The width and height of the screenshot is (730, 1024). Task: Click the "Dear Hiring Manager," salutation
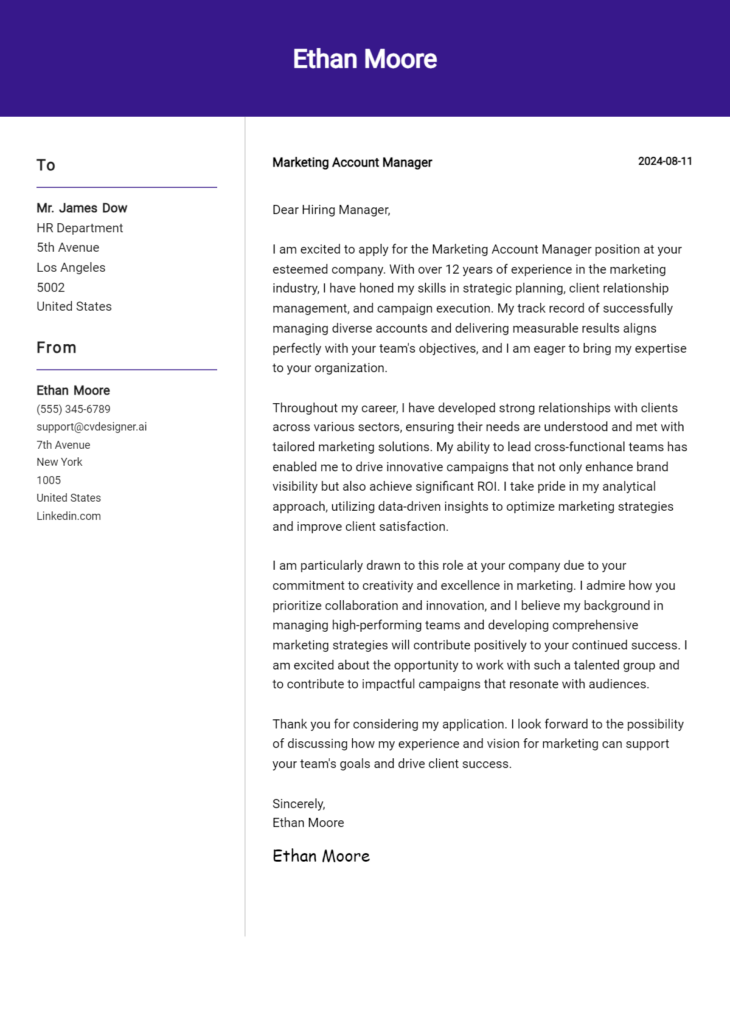point(331,210)
